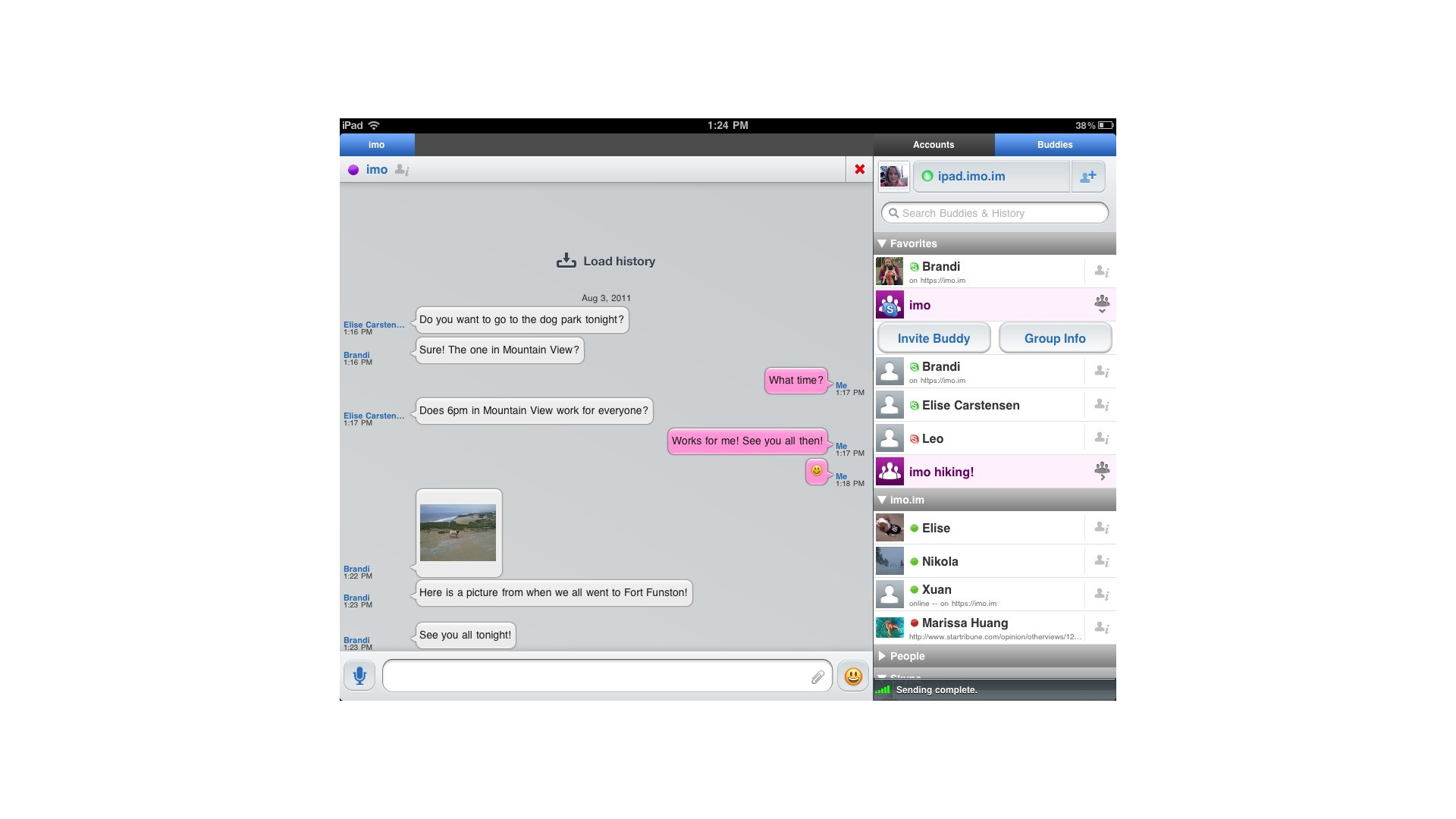
Task: Click the smiley emoji message bubble
Action: click(817, 471)
